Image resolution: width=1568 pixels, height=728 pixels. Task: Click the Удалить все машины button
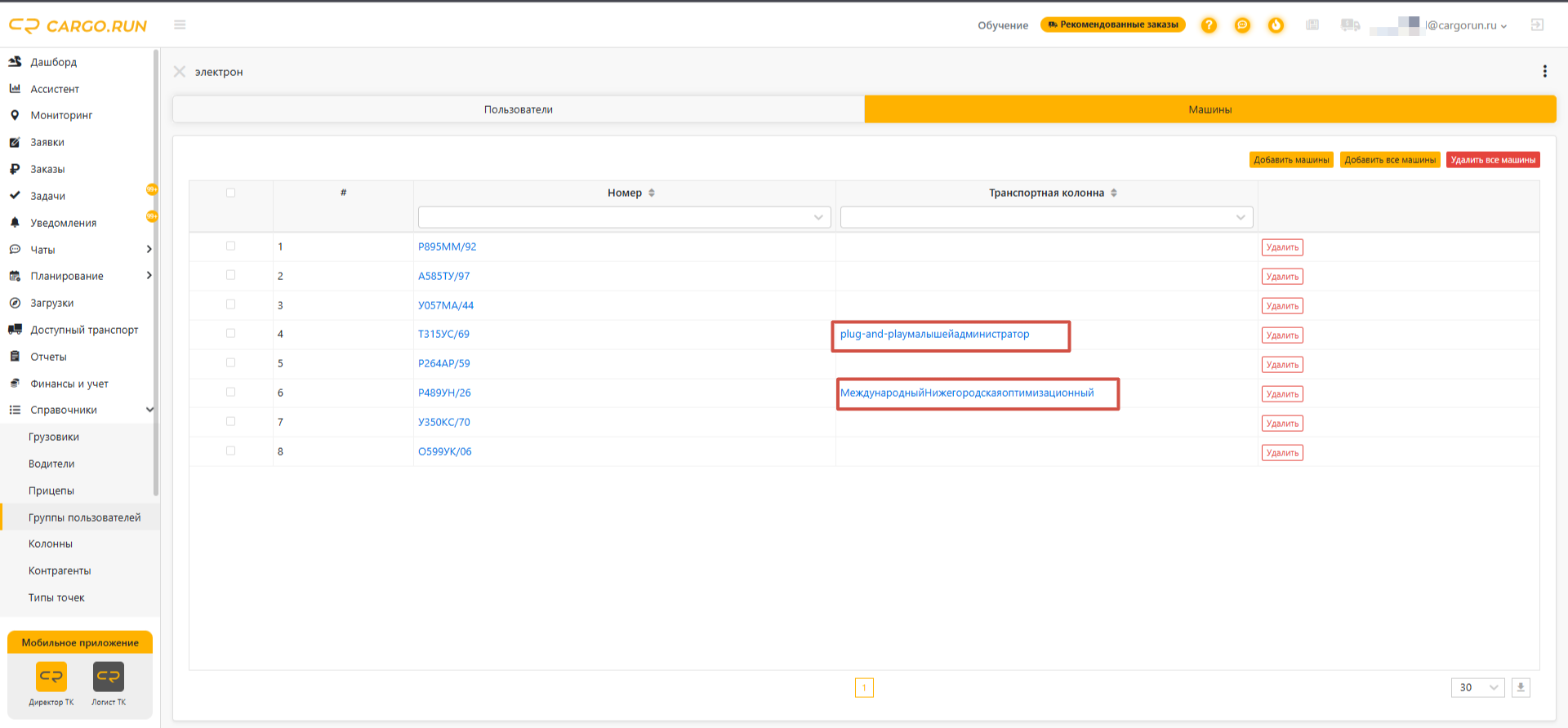[1493, 160]
